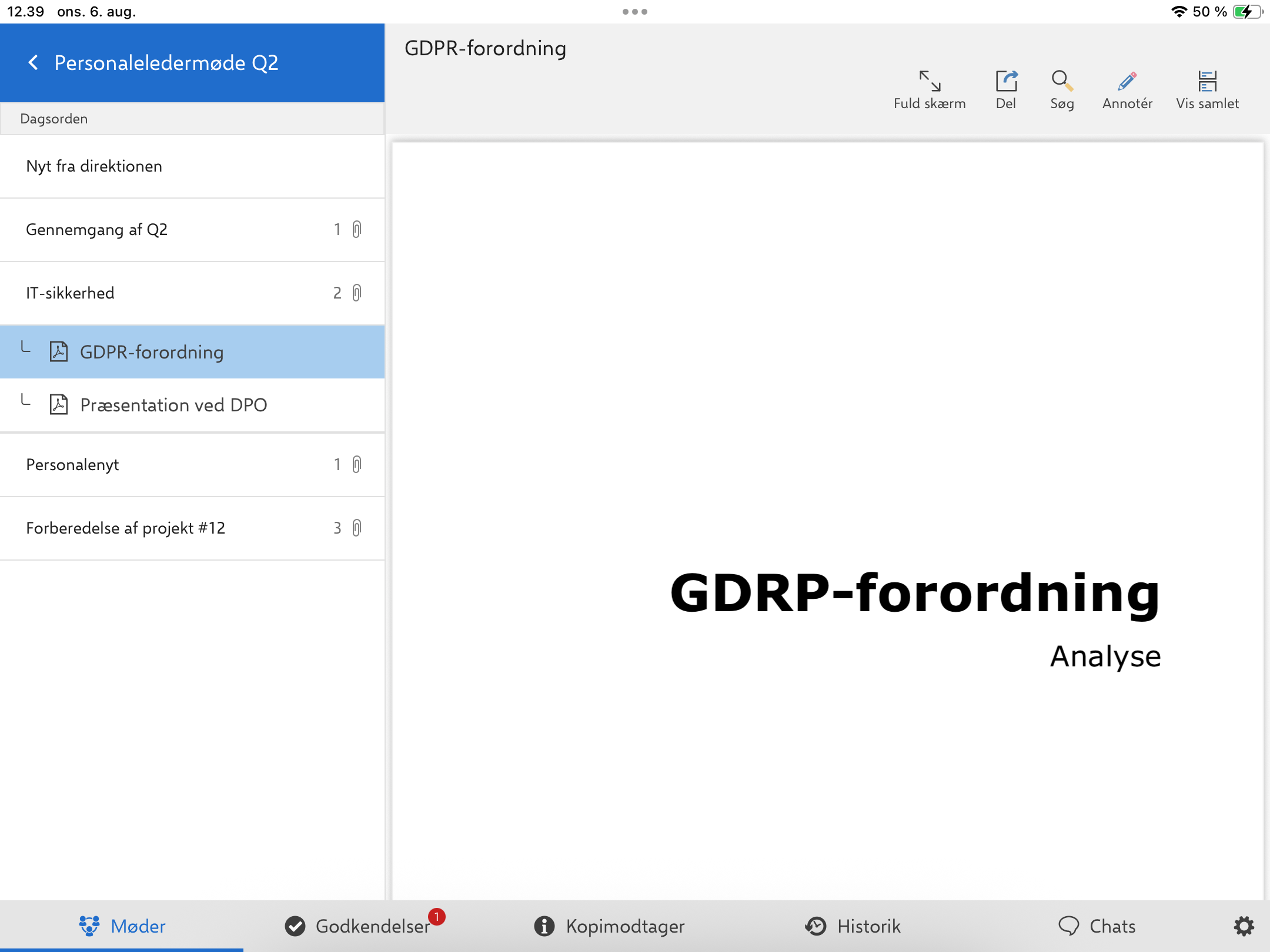The width and height of the screenshot is (1270, 952).
Task: Open the Historik tab
Action: point(853,926)
